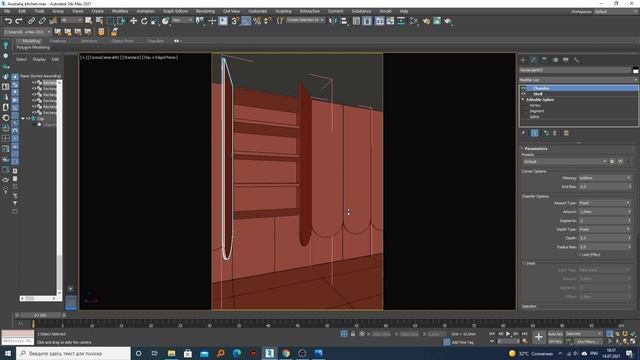Open the Customize menu
Screen dimensions: 640x360
(x=258, y=11)
